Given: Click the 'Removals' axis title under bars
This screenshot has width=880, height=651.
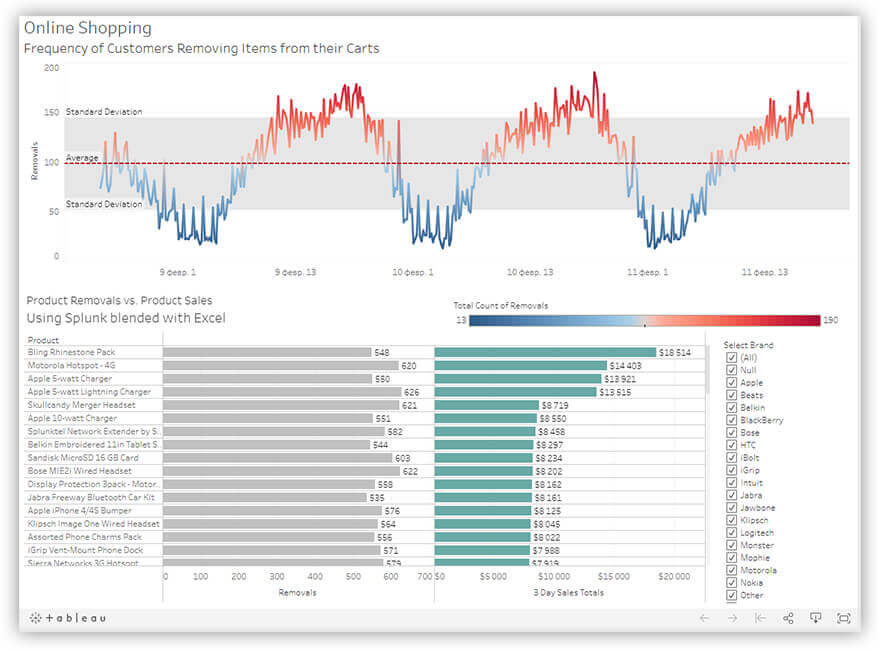Looking at the screenshot, I should click(297, 593).
